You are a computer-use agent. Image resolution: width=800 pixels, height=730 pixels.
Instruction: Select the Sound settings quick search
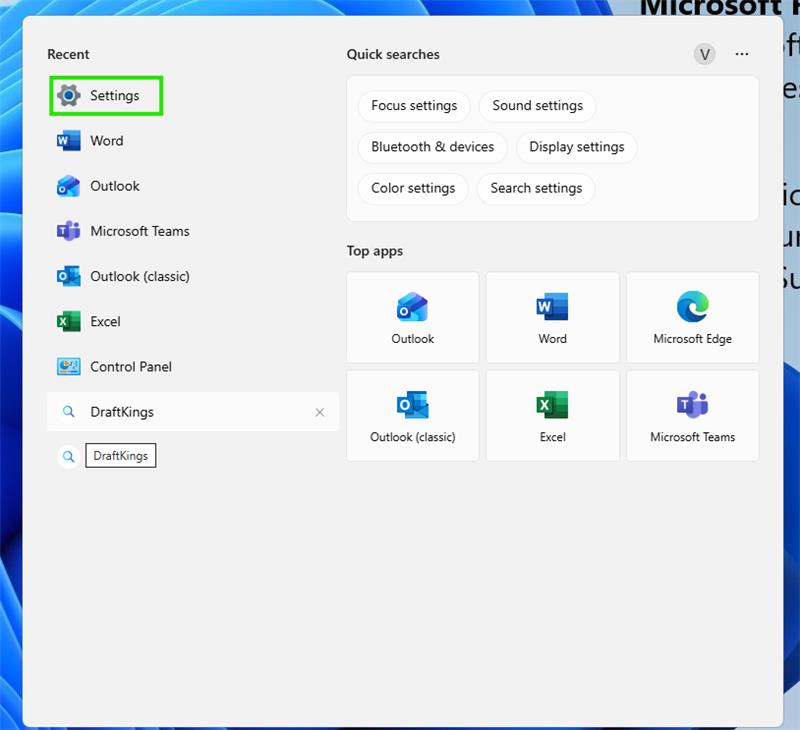coord(538,106)
